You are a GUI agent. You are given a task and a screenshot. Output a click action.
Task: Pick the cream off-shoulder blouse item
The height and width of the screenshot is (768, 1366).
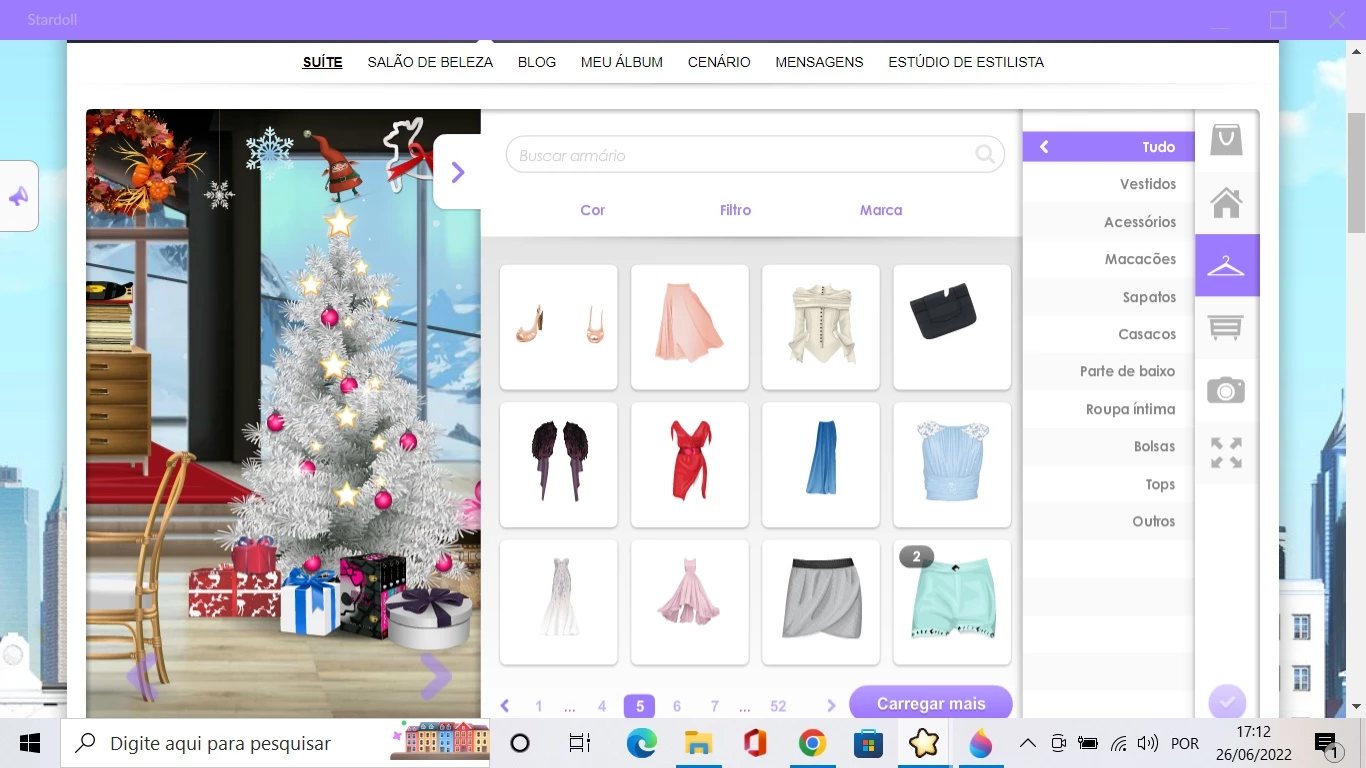[821, 327]
